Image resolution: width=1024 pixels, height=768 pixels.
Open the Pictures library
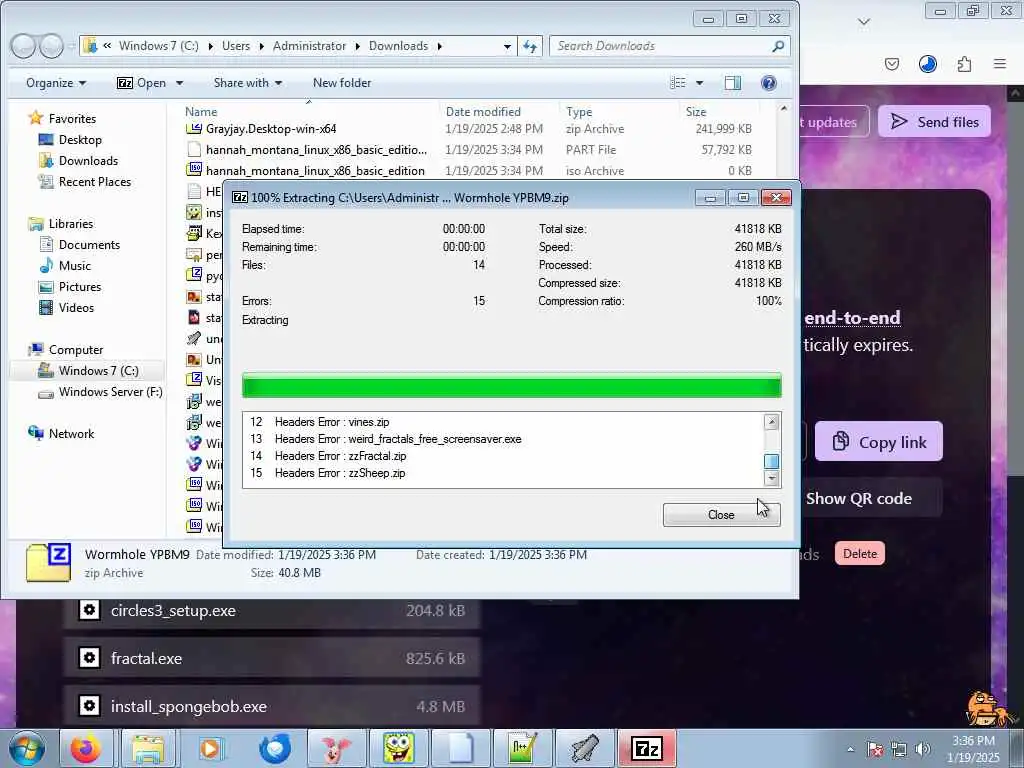pyautogui.click(x=80, y=286)
